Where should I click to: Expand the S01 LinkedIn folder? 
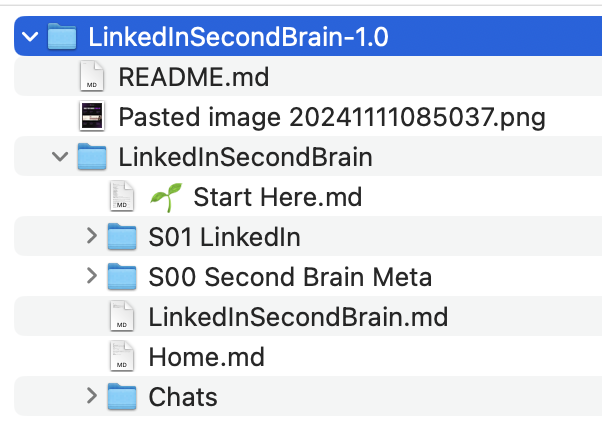pos(91,237)
